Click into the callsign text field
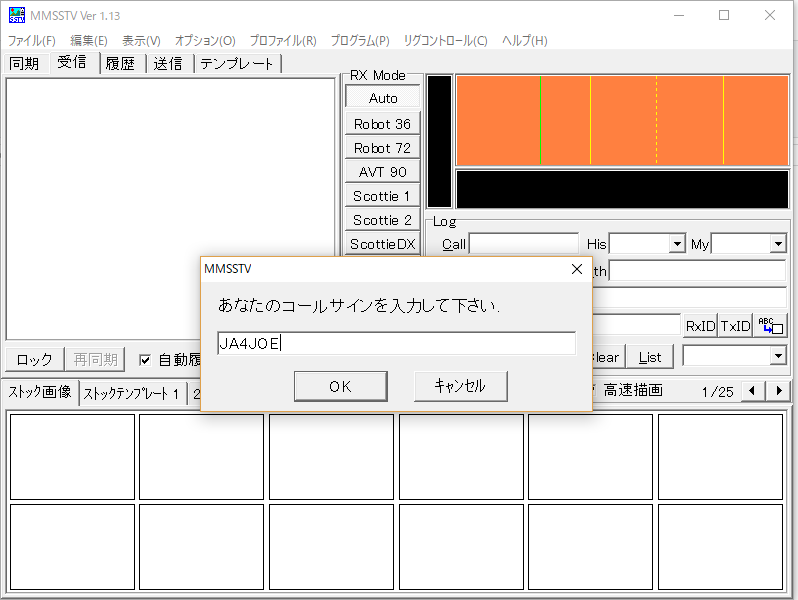The image size is (798, 600). coord(396,344)
